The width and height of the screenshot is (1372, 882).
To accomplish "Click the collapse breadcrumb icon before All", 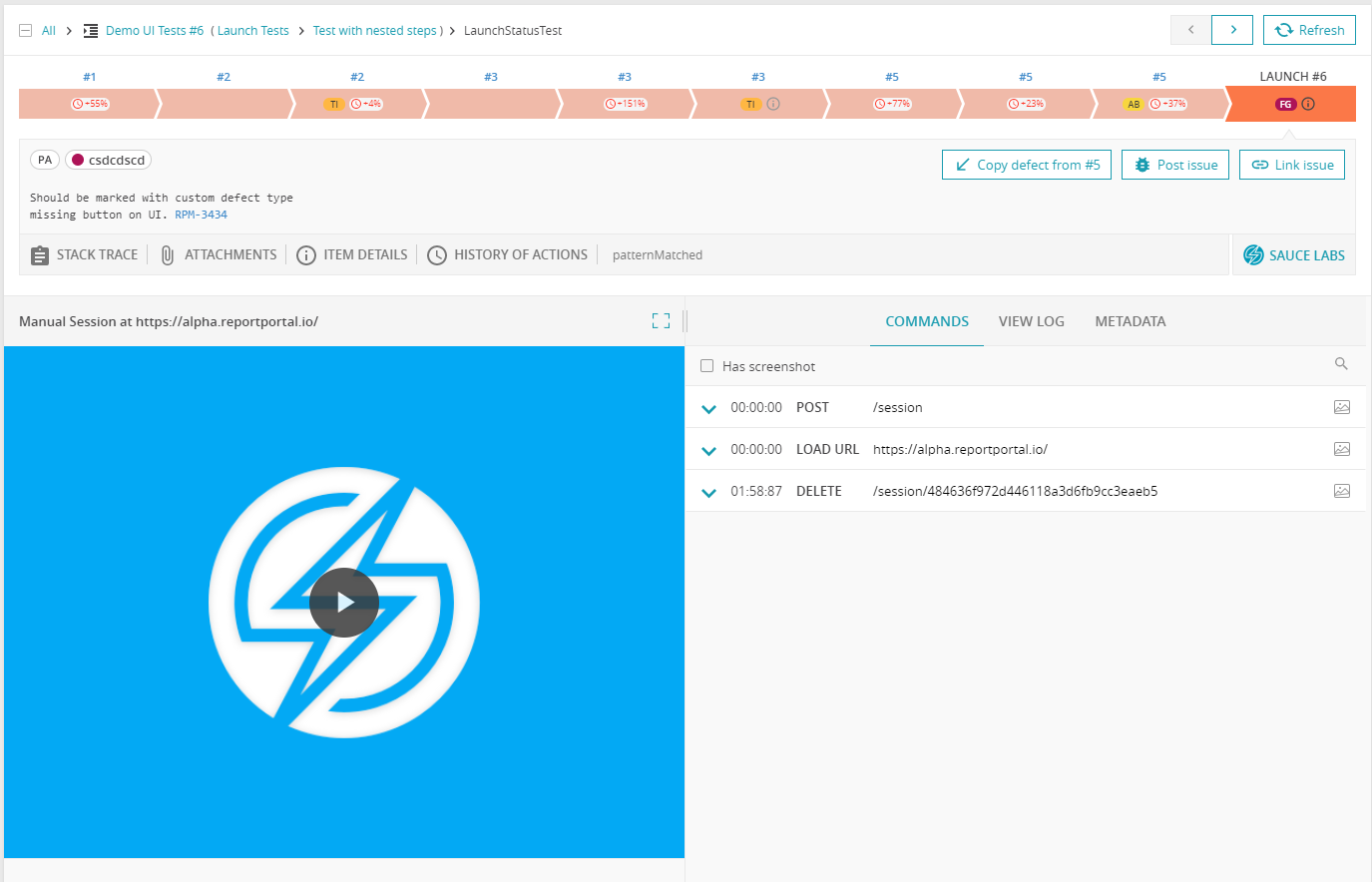I will (25, 30).
